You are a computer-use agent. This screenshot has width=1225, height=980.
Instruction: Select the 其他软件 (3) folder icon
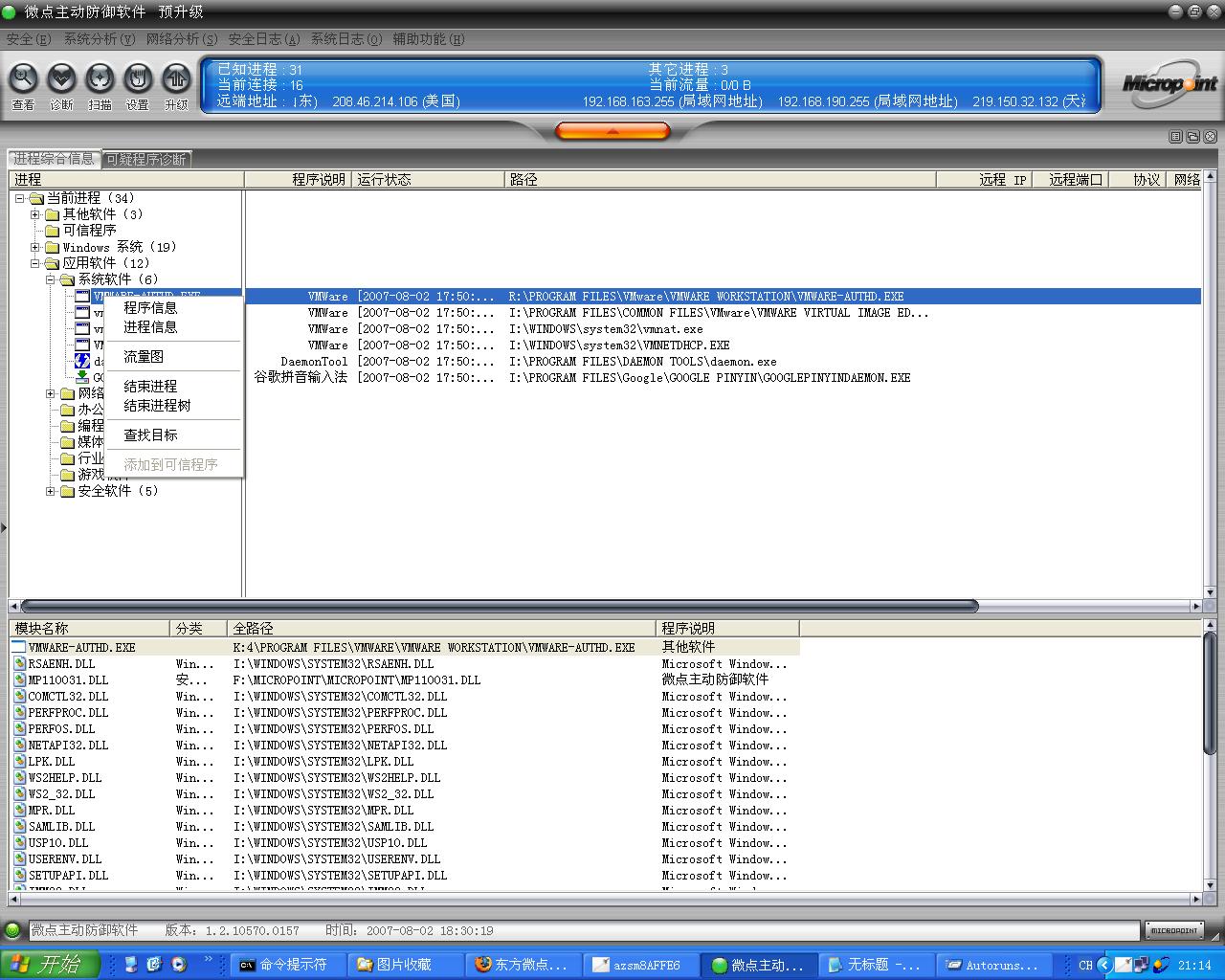tap(53, 214)
